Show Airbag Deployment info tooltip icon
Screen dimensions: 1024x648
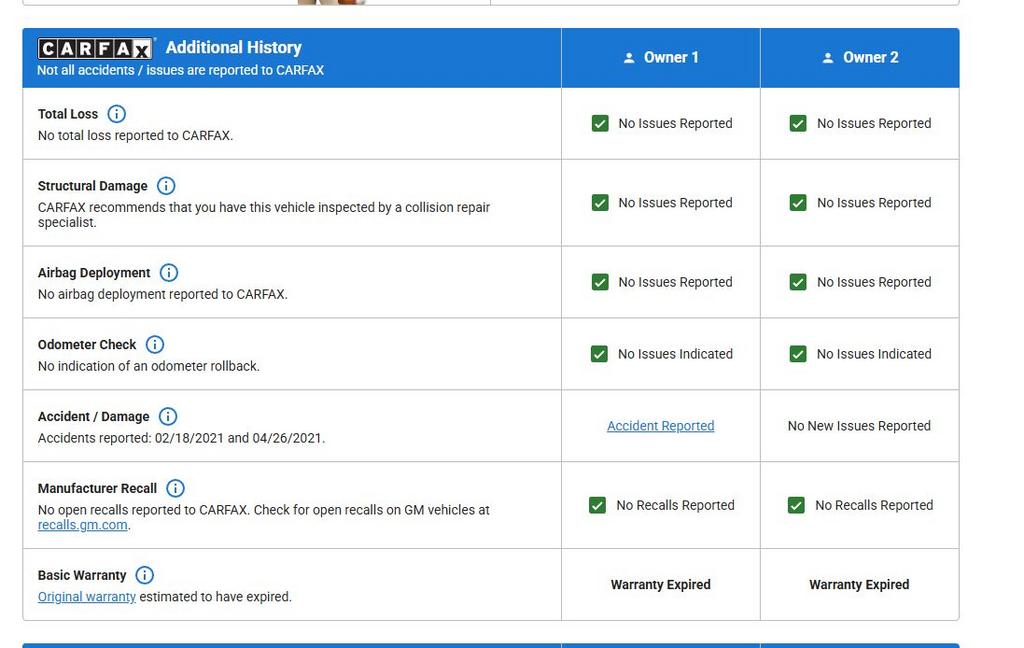click(x=168, y=272)
